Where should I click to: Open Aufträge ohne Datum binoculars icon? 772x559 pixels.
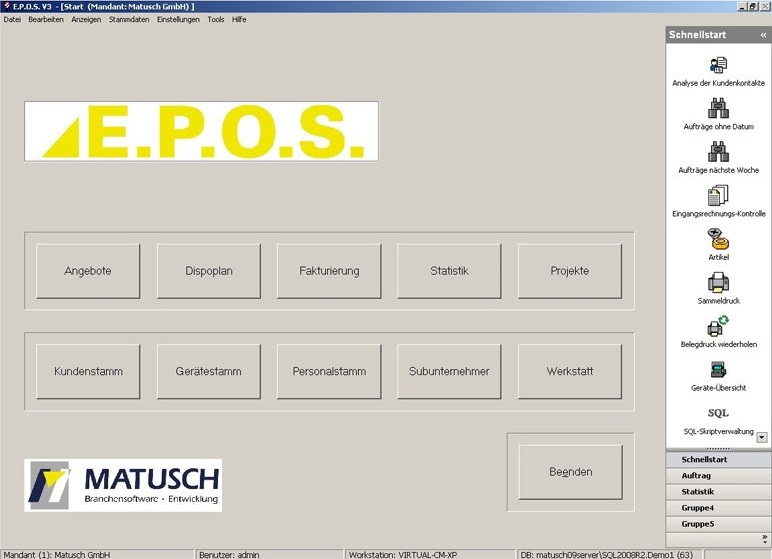point(718,108)
